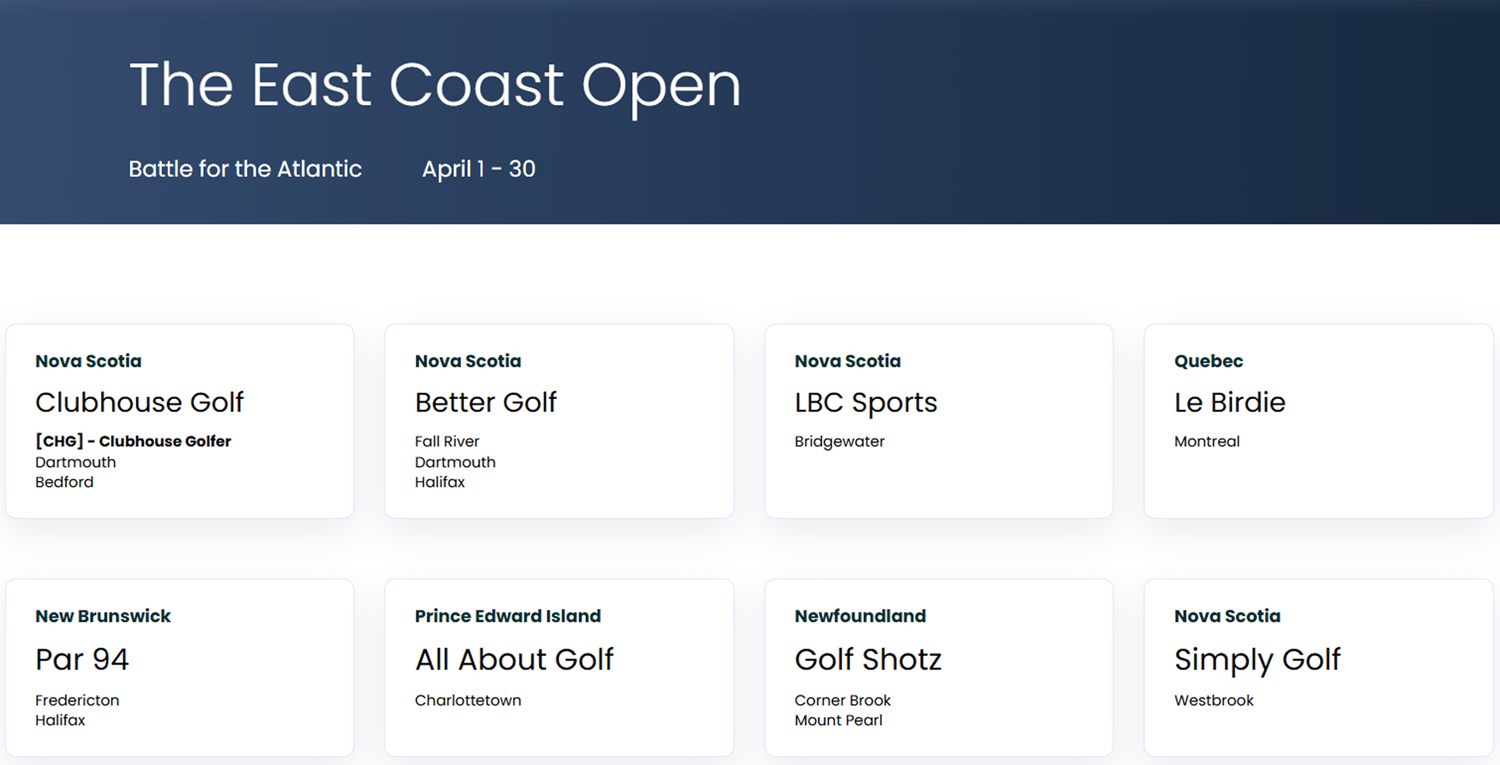Open the LBC Sports card
This screenshot has width=1500, height=765.
[939, 421]
